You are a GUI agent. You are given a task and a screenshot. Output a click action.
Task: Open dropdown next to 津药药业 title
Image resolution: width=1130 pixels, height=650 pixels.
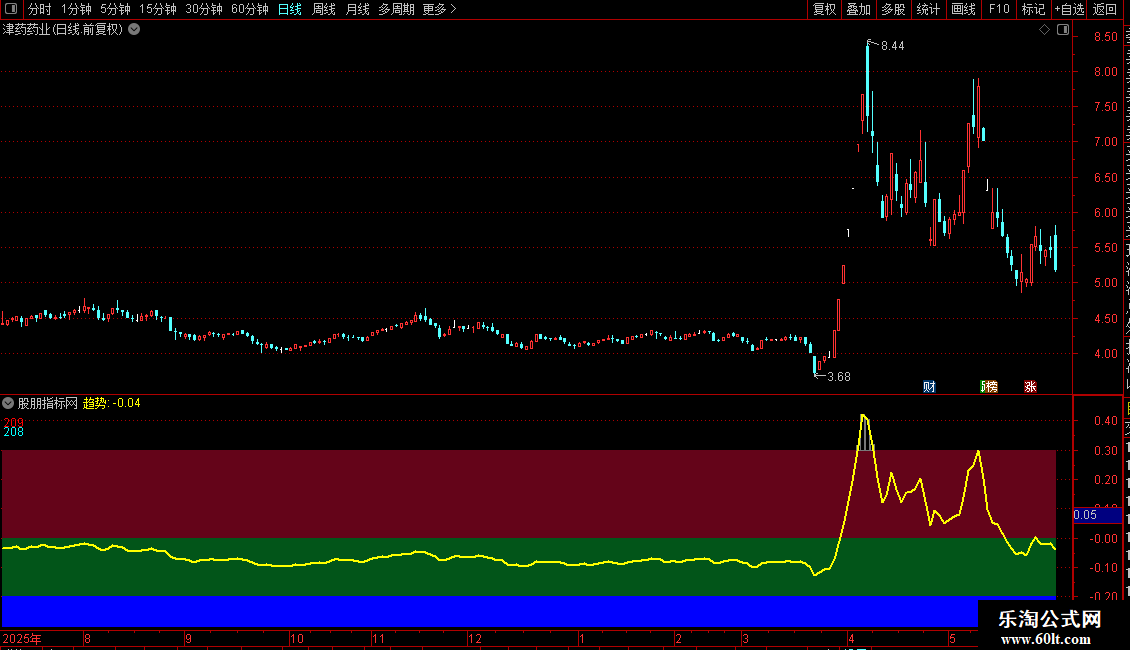[134, 29]
